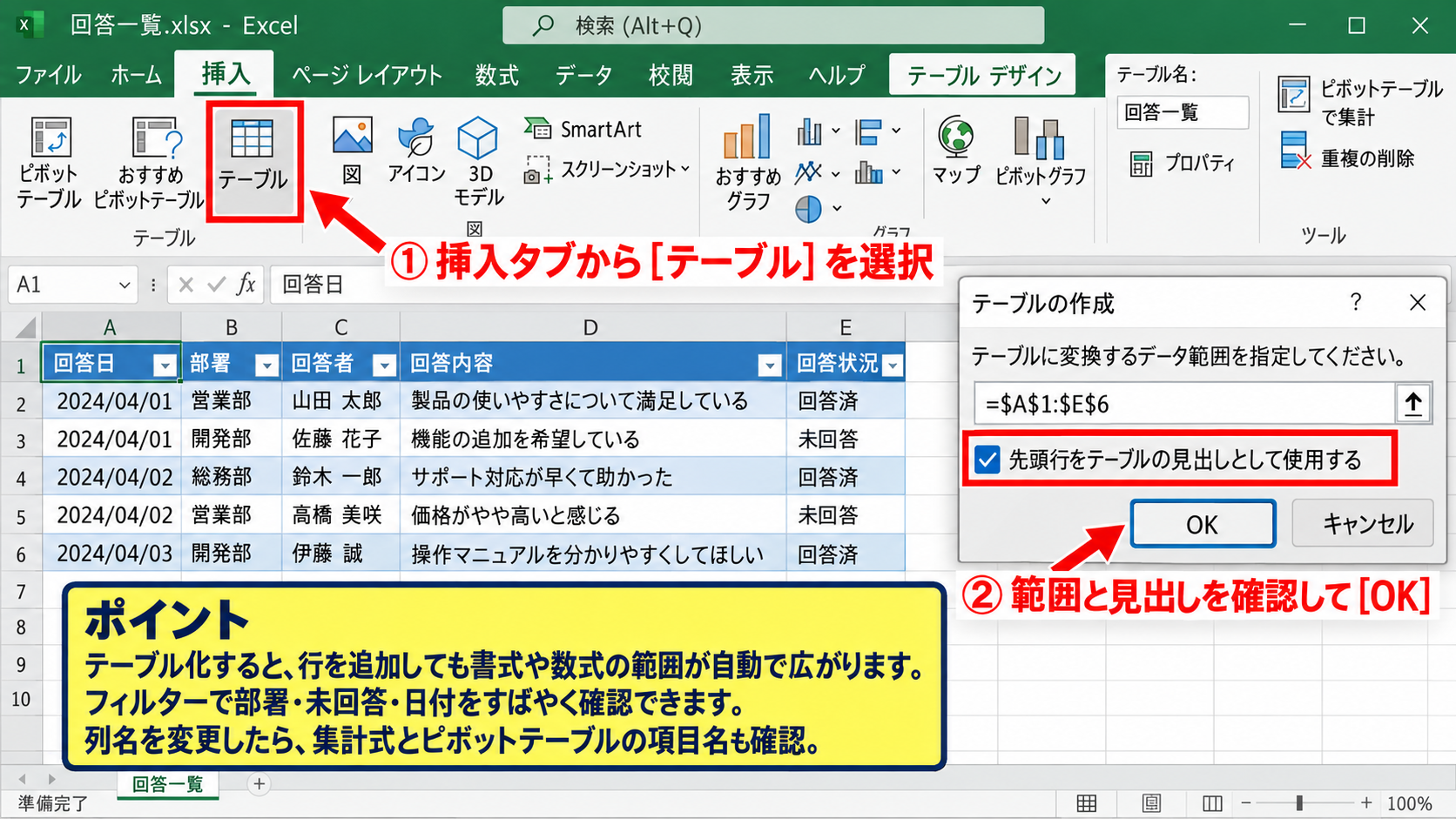Toggle 先頭行をテーブルの見出しとして使用する checkbox
Viewport: 1456px width, 819px height.
click(987, 459)
